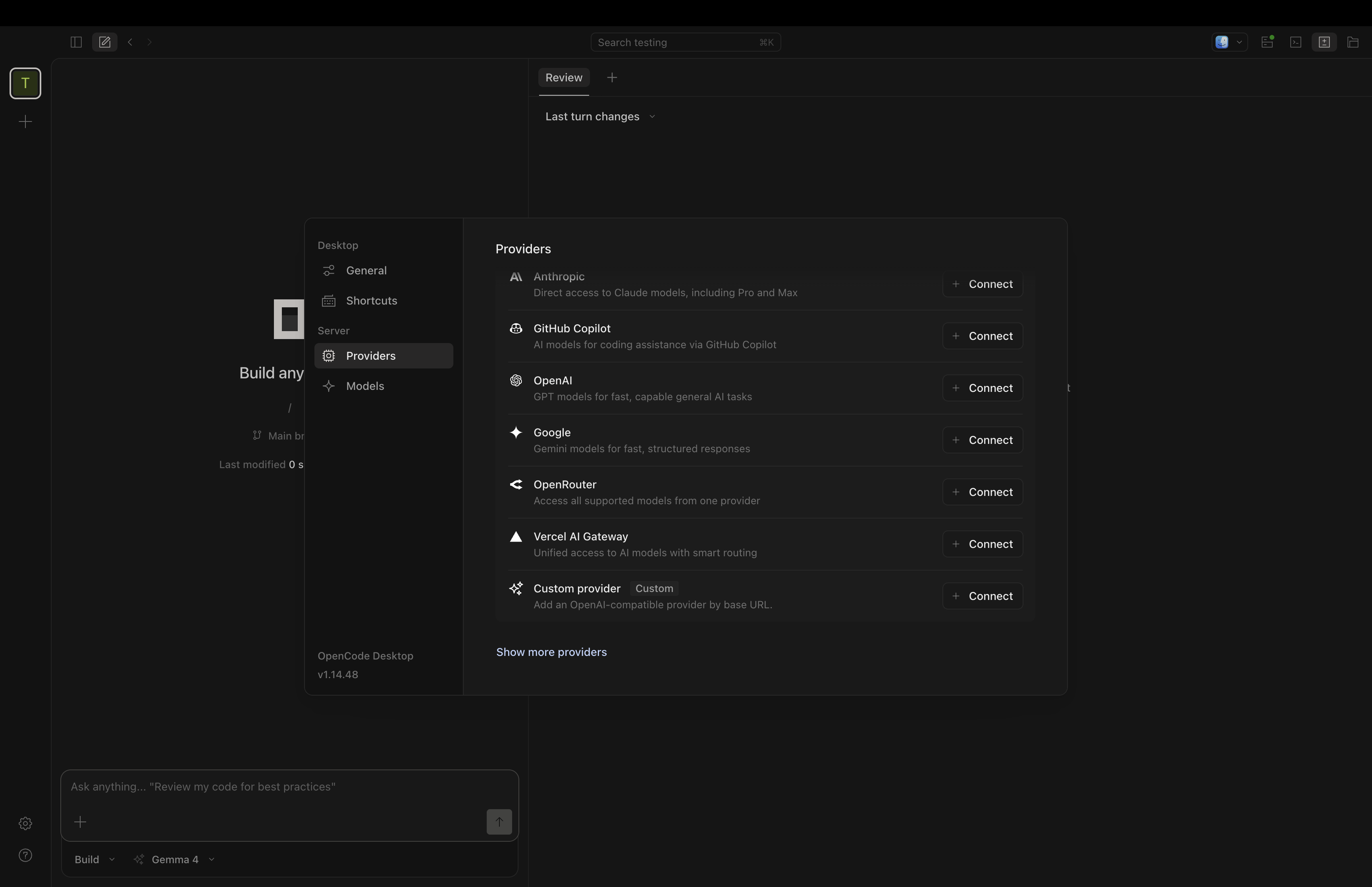
Task: Click the Vercel triangle logo icon
Action: tap(516, 536)
